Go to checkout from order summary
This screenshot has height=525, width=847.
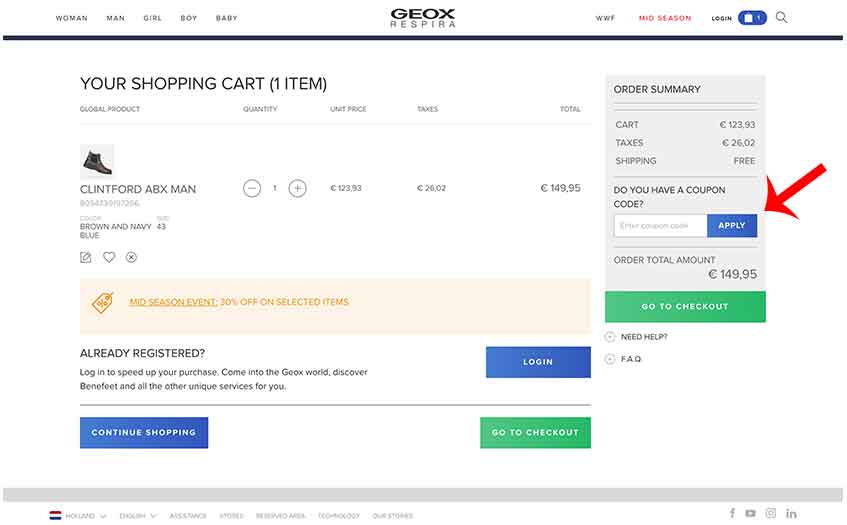pos(685,306)
